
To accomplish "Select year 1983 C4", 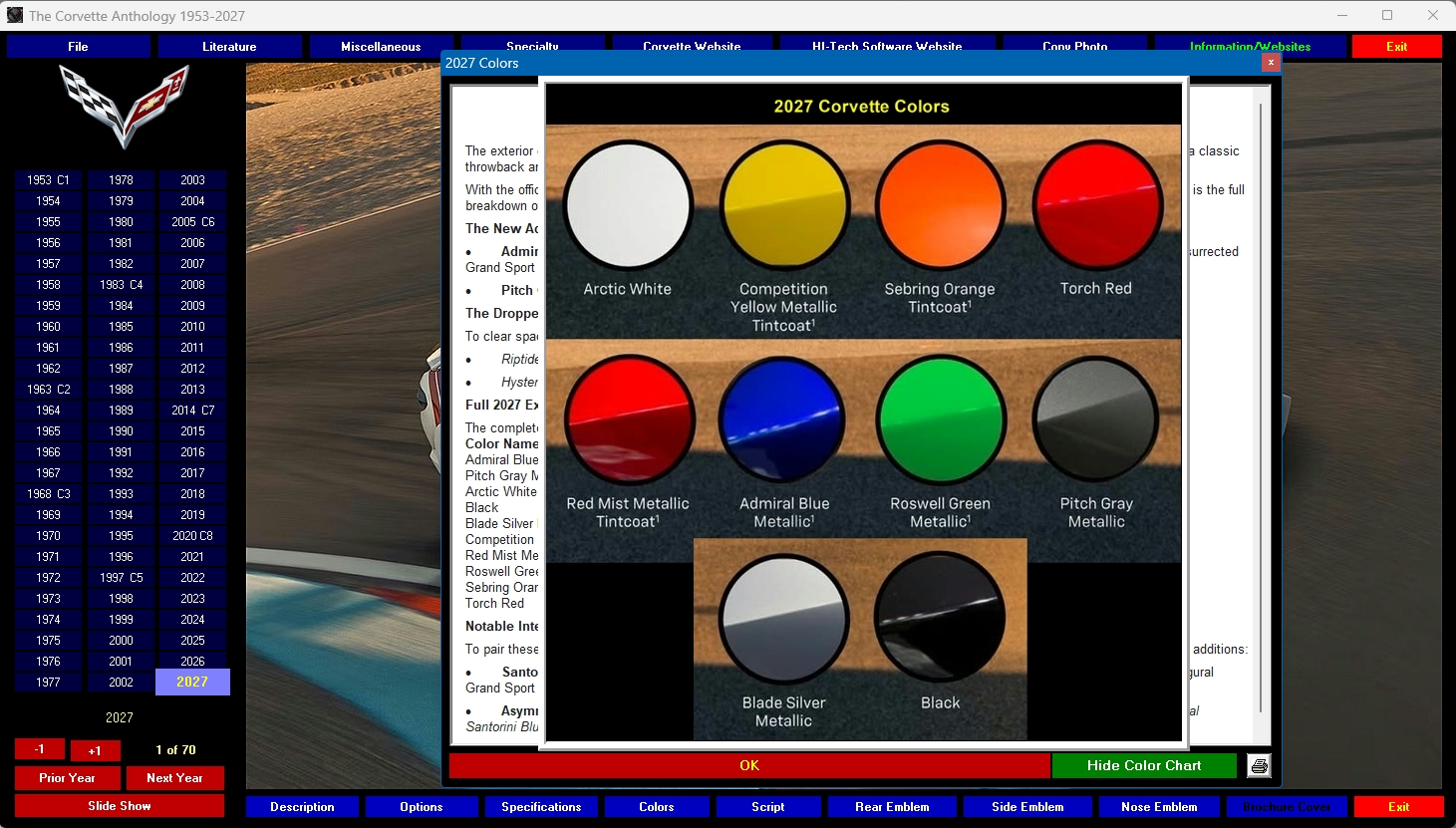I will pyautogui.click(x=121, y=285).
